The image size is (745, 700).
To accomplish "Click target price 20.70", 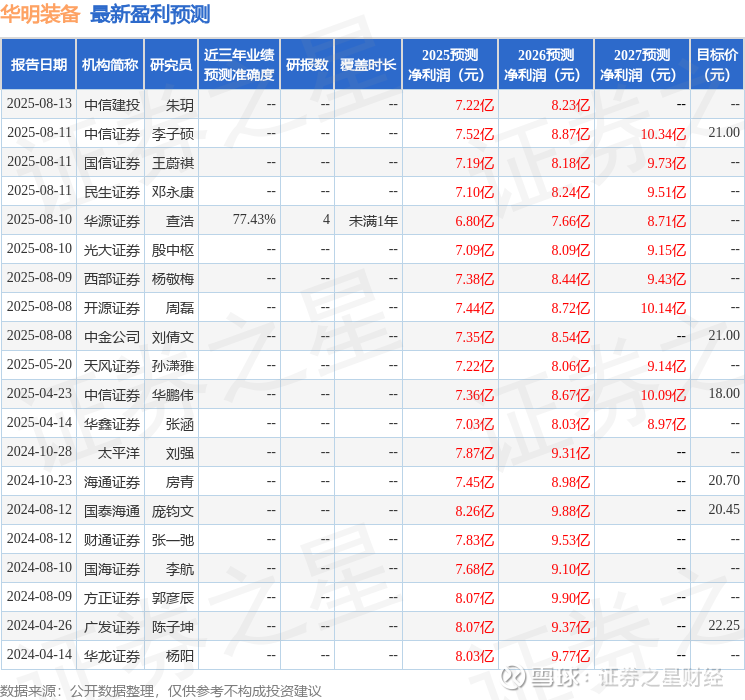I will tap(724, 480).
